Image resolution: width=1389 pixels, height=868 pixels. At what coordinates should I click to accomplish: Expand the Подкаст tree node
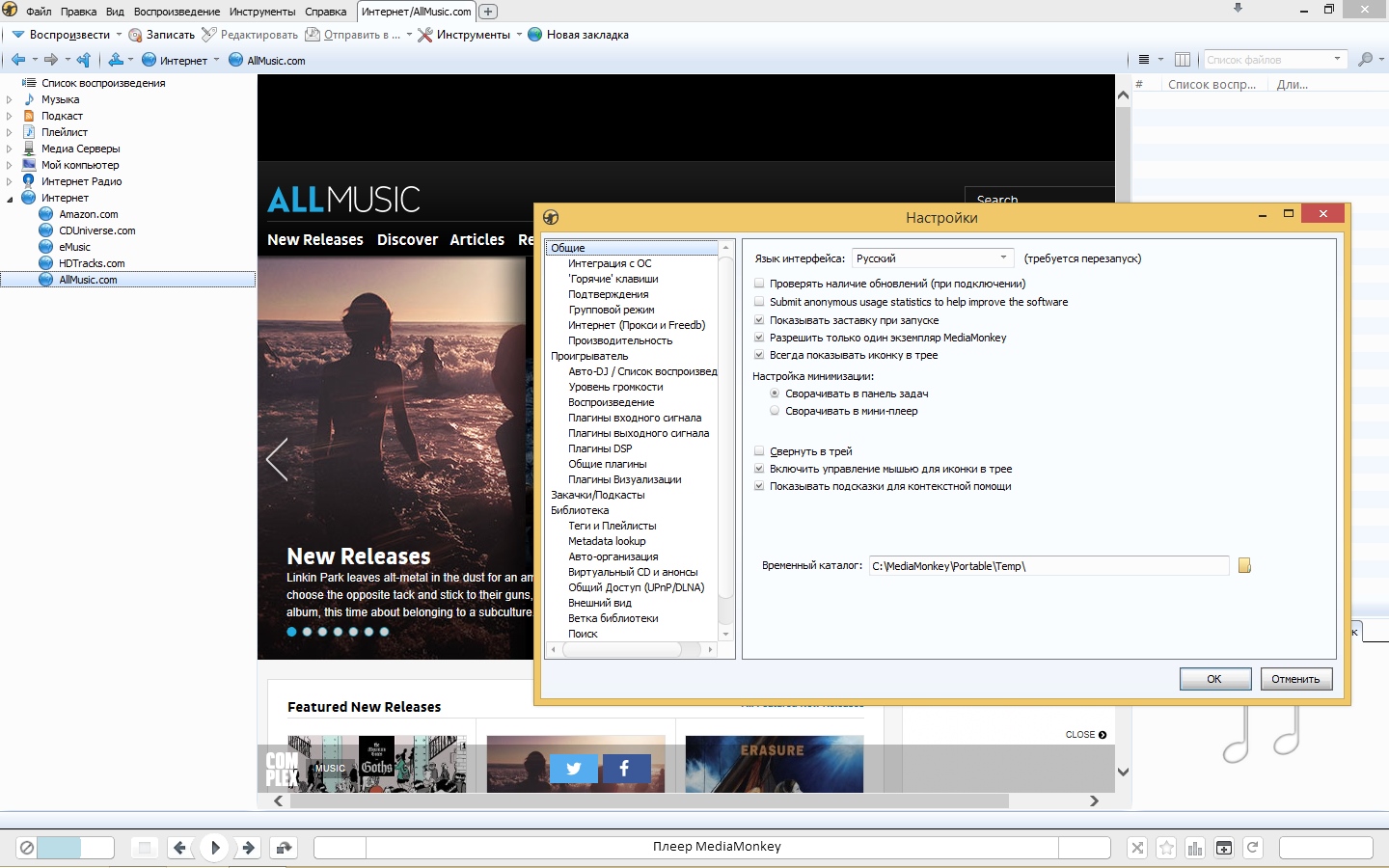(x=10, y=116)
